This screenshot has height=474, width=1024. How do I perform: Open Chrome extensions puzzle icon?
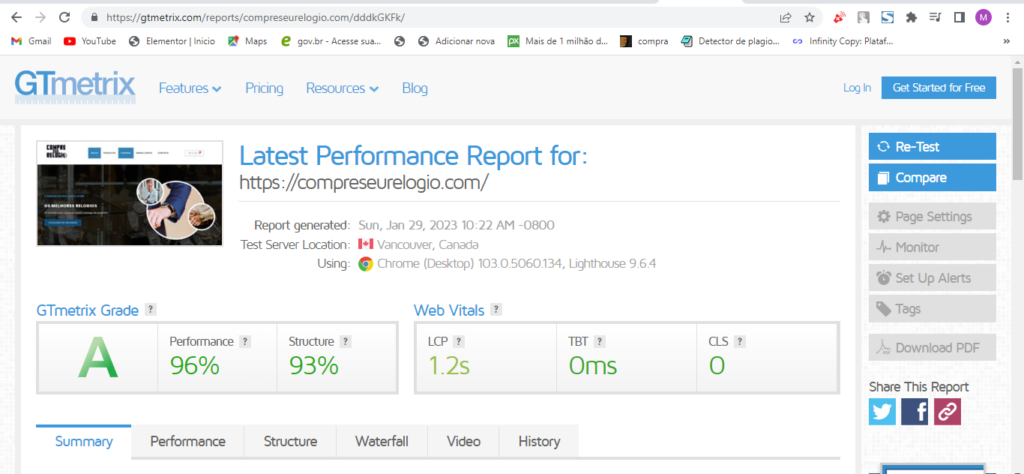coord(911,17)
